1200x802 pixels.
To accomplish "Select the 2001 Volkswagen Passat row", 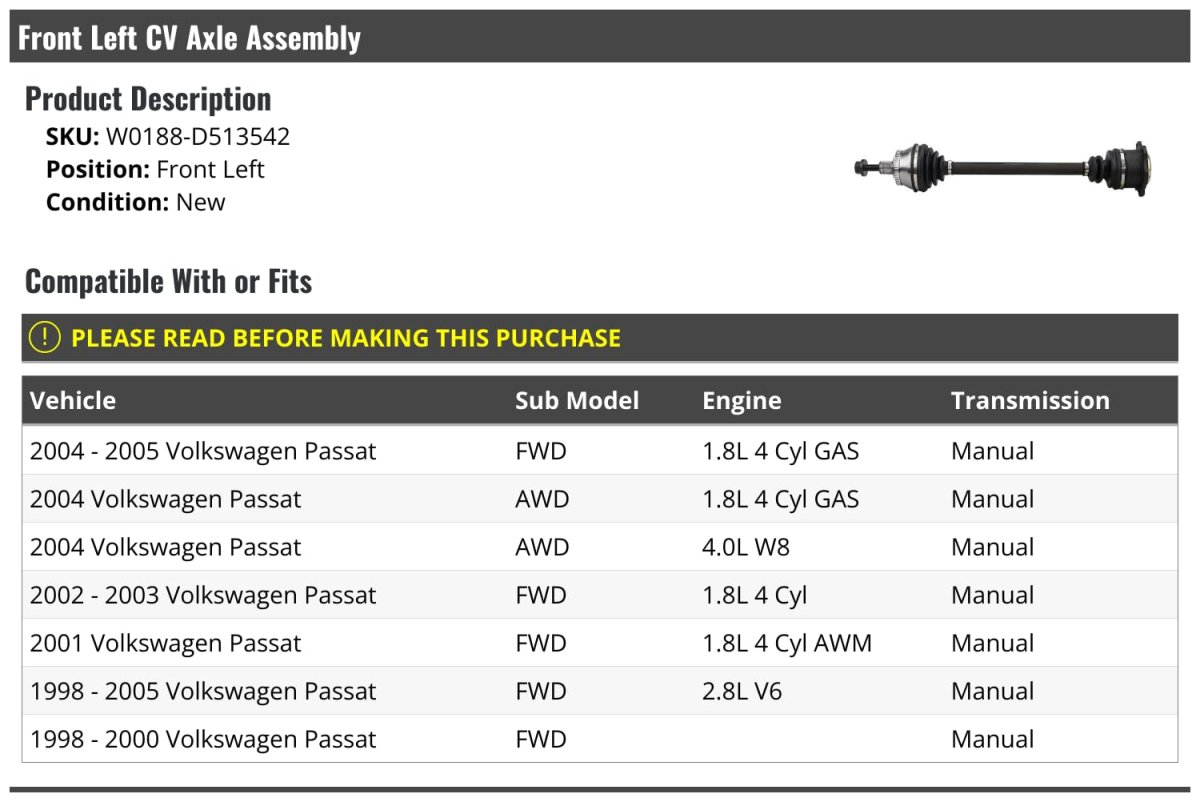I will (165, 643).
